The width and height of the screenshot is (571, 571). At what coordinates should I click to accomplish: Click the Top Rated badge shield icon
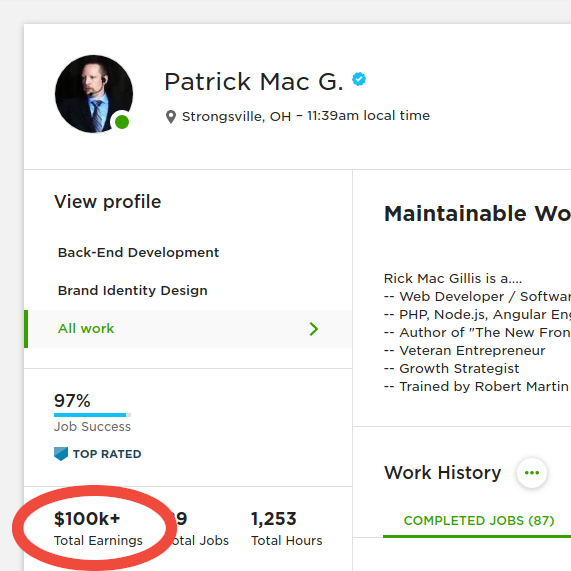(x=61, y=454)
